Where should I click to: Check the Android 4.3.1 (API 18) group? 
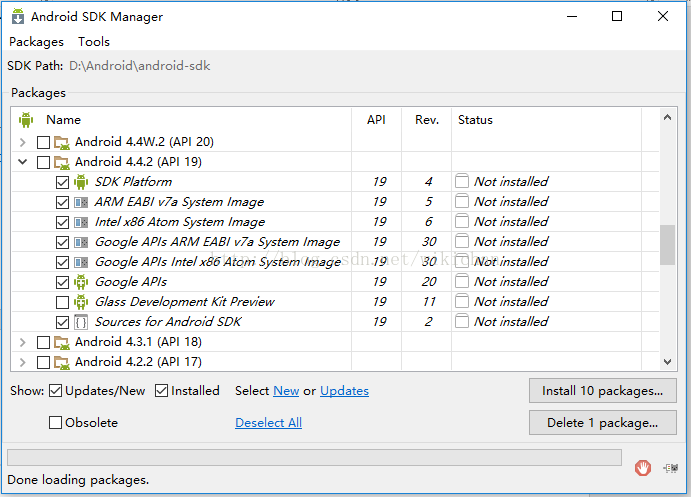43,342
